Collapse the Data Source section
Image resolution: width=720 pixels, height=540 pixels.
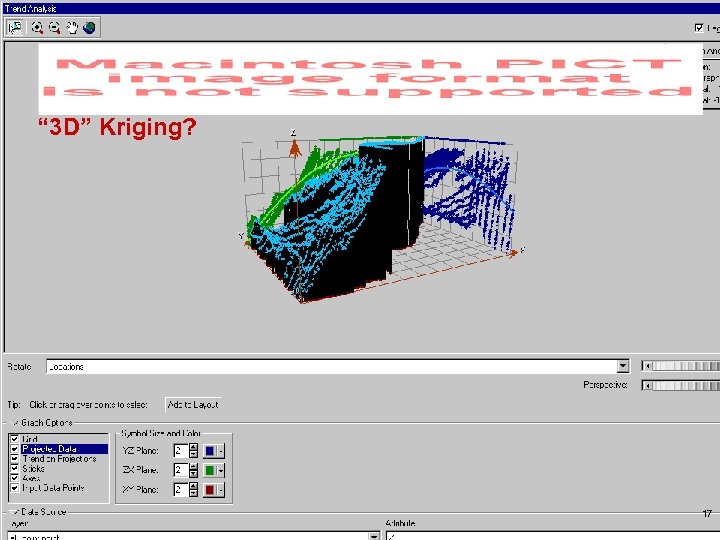(14, 512)
